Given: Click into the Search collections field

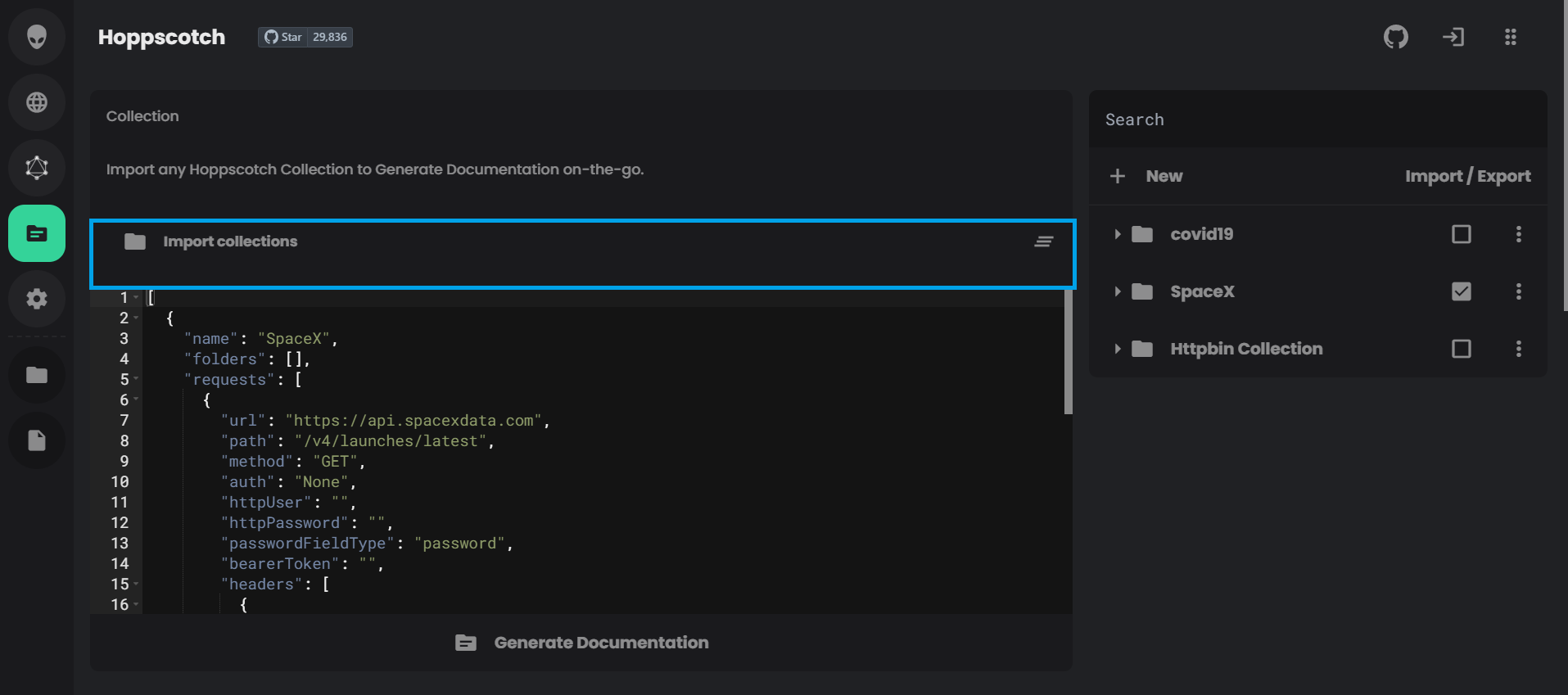Looking at the screenshot, I should coord(1318,120).
